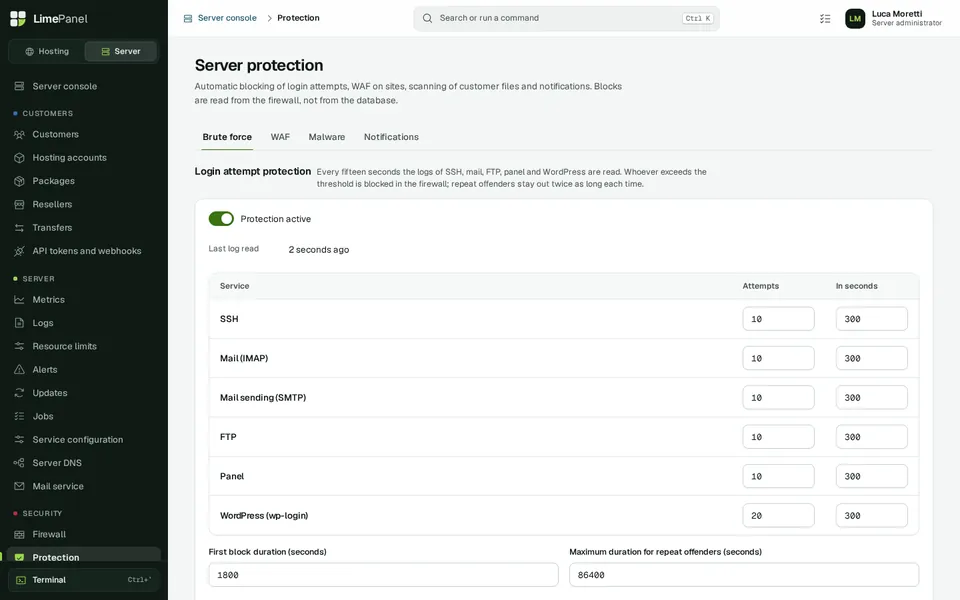The image size is (960, 600).
Task: Click the breadcrumb server icon
Action: (x=188, y=18)
